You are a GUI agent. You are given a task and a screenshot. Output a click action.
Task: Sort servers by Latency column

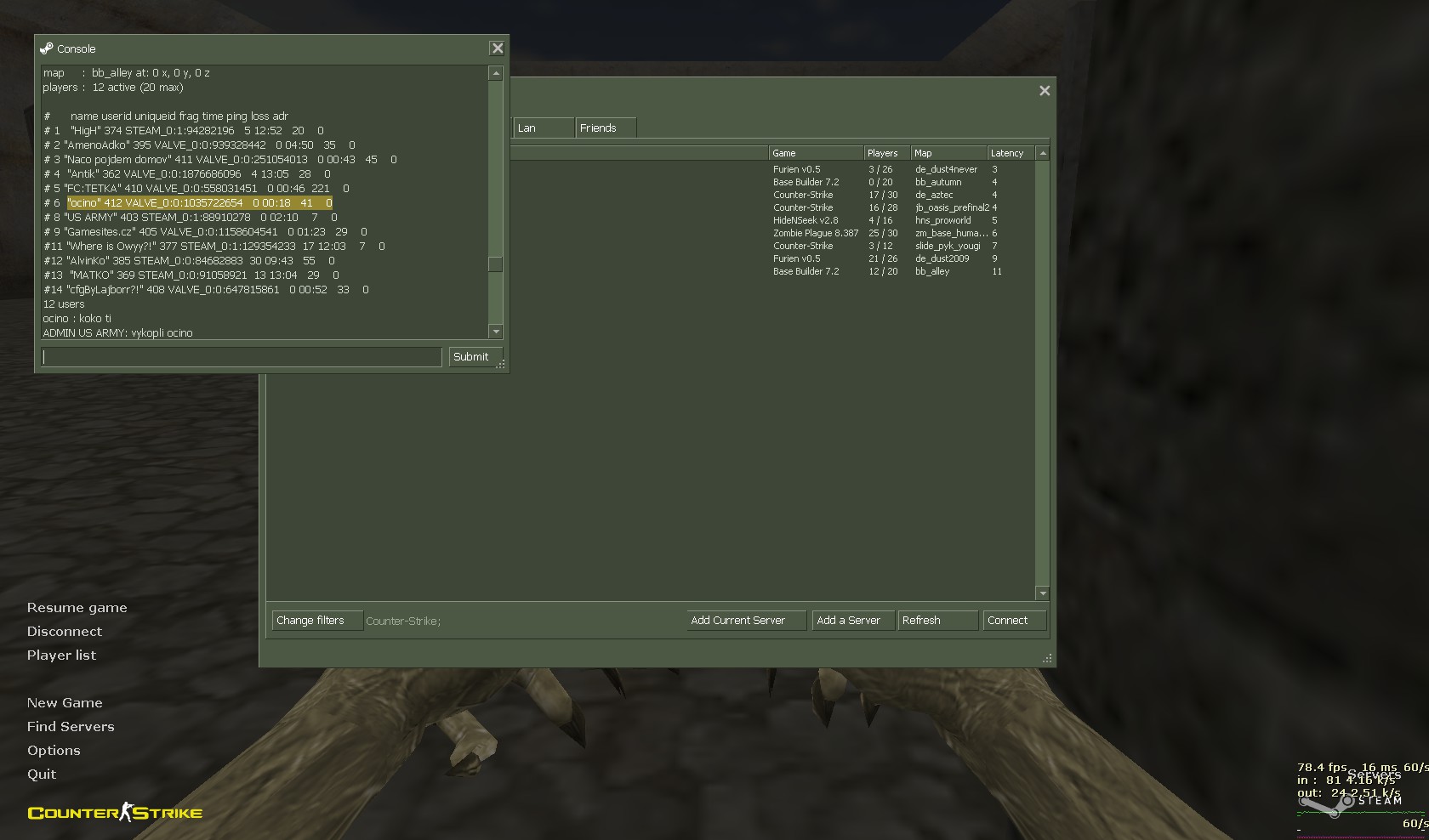pos(1011,153)
